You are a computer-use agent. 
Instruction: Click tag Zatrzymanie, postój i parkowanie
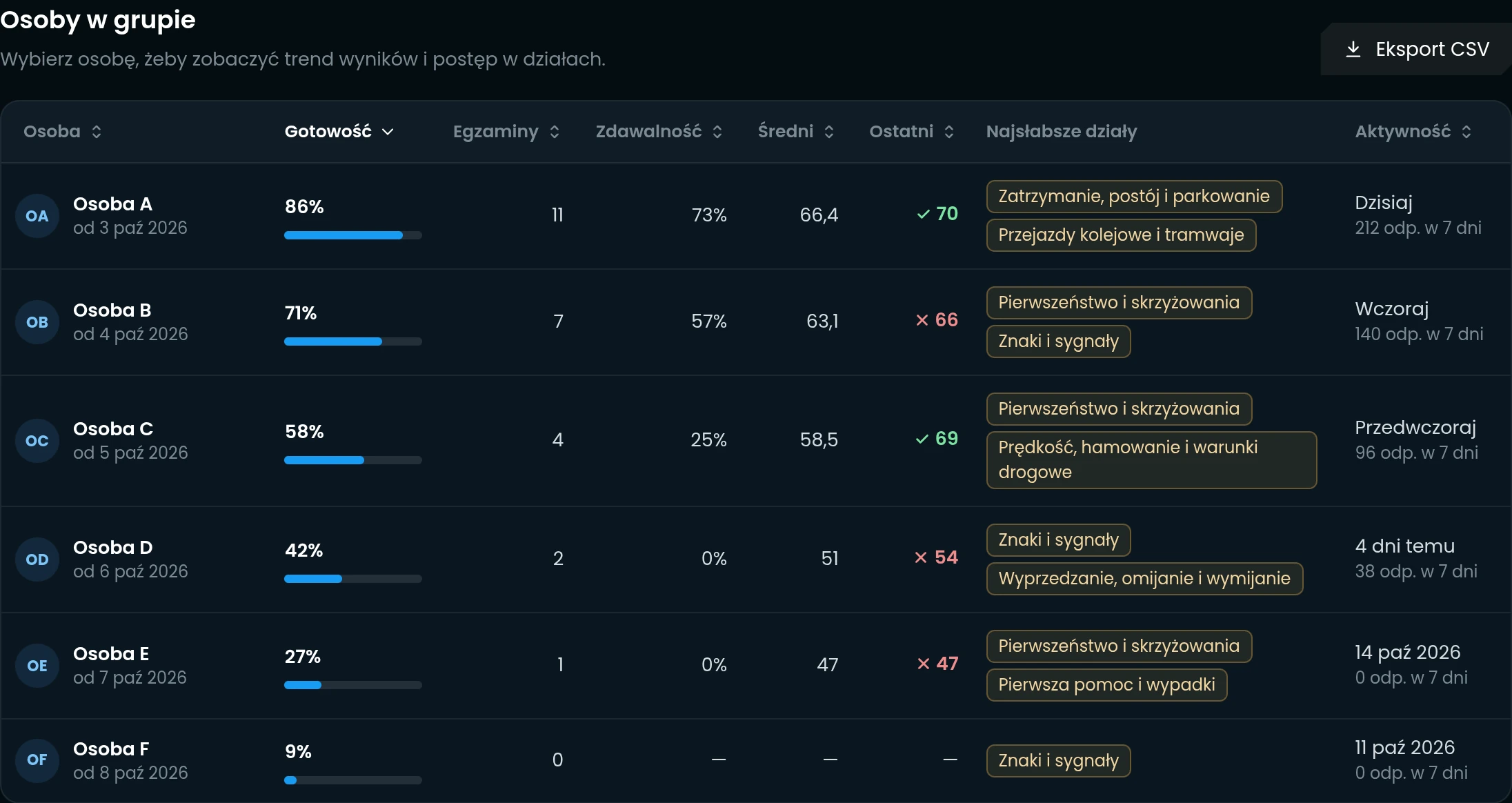click(1134, 197)
